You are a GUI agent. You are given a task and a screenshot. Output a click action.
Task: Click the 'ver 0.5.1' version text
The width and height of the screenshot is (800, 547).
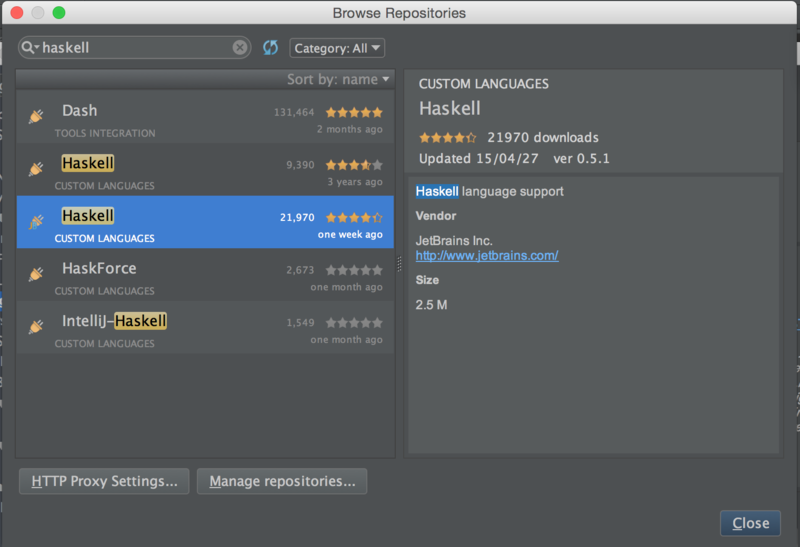click(x=581, y=159)
